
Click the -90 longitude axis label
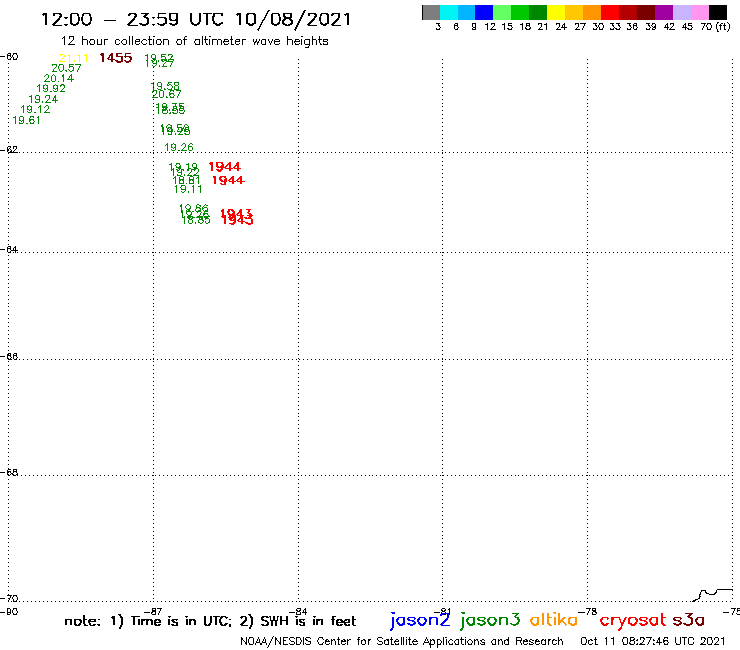click(x=9, y=612)
